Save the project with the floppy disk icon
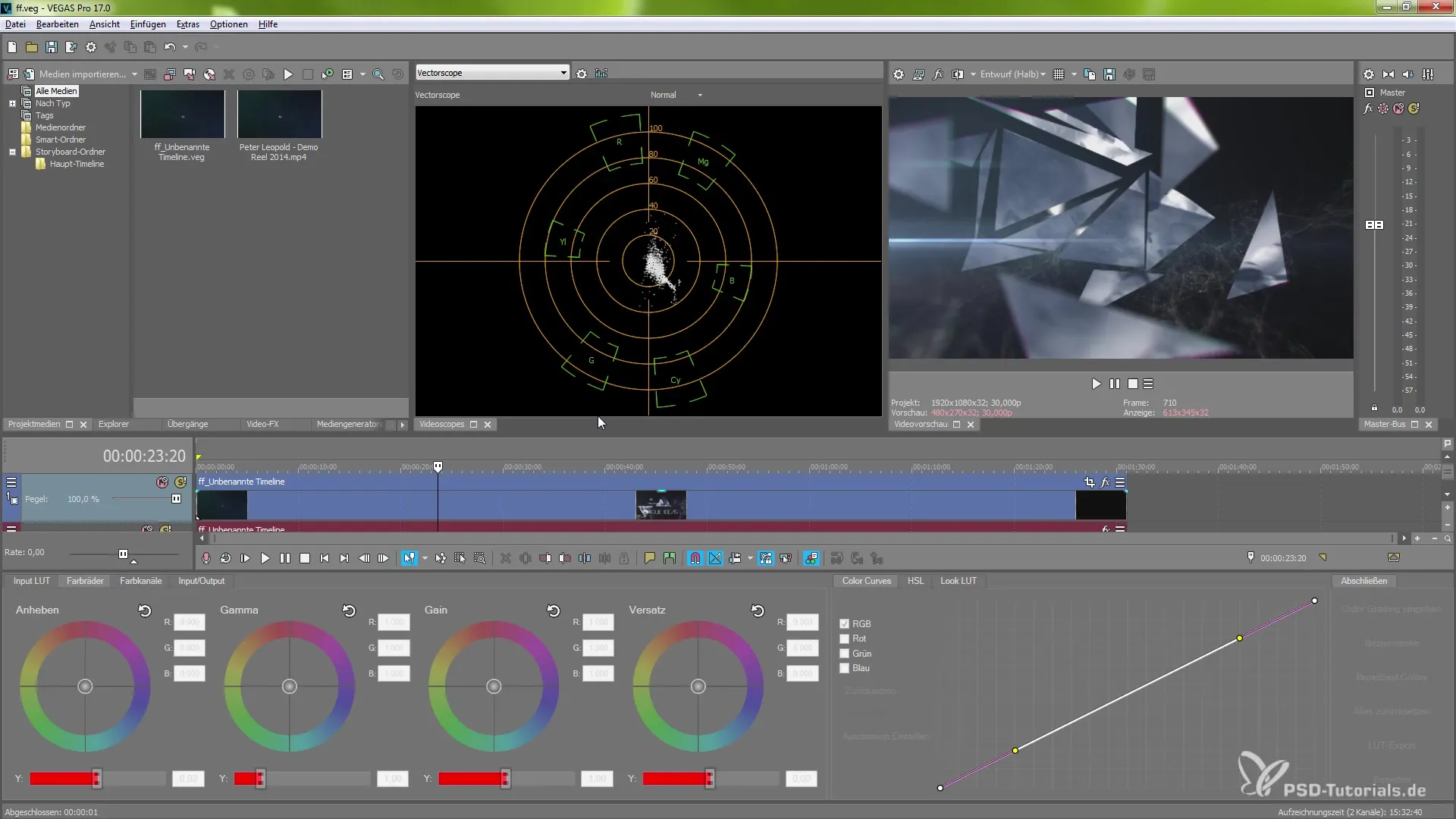This screenshot has height=819, width=1456. [52, 47]
